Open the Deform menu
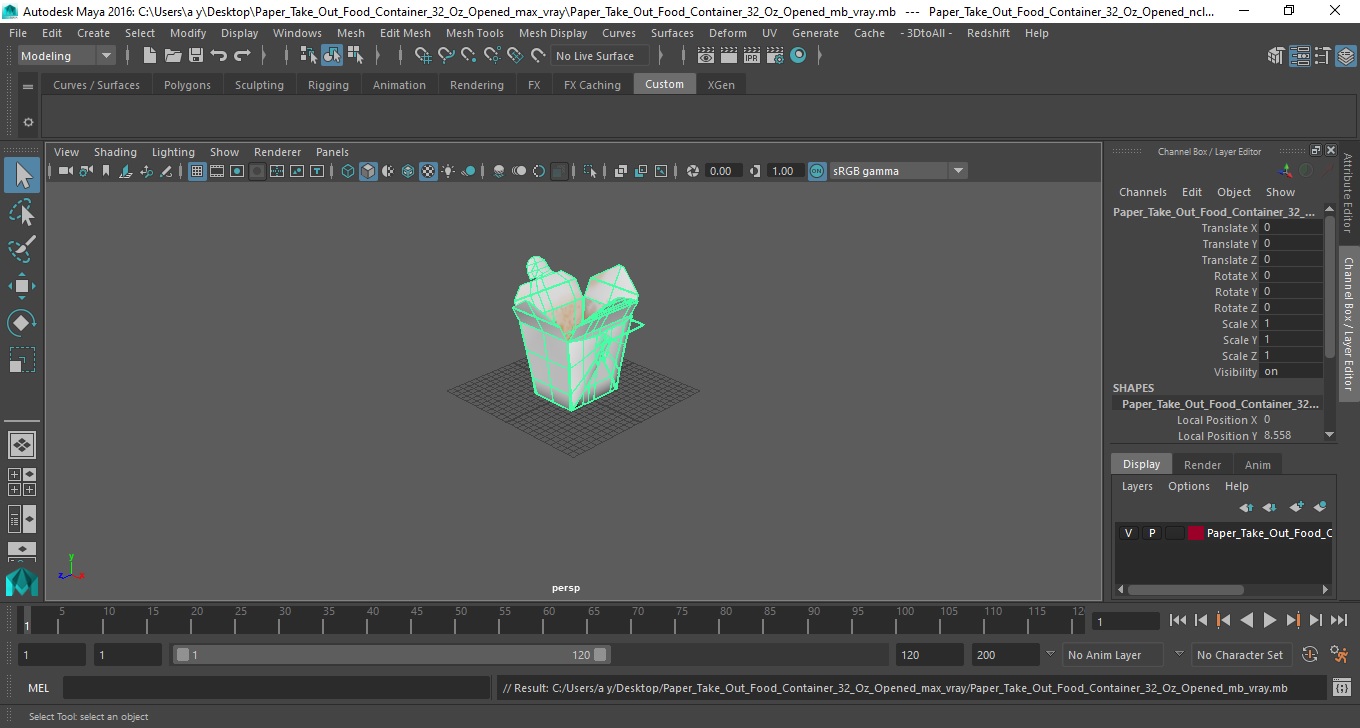 (727, 33)
